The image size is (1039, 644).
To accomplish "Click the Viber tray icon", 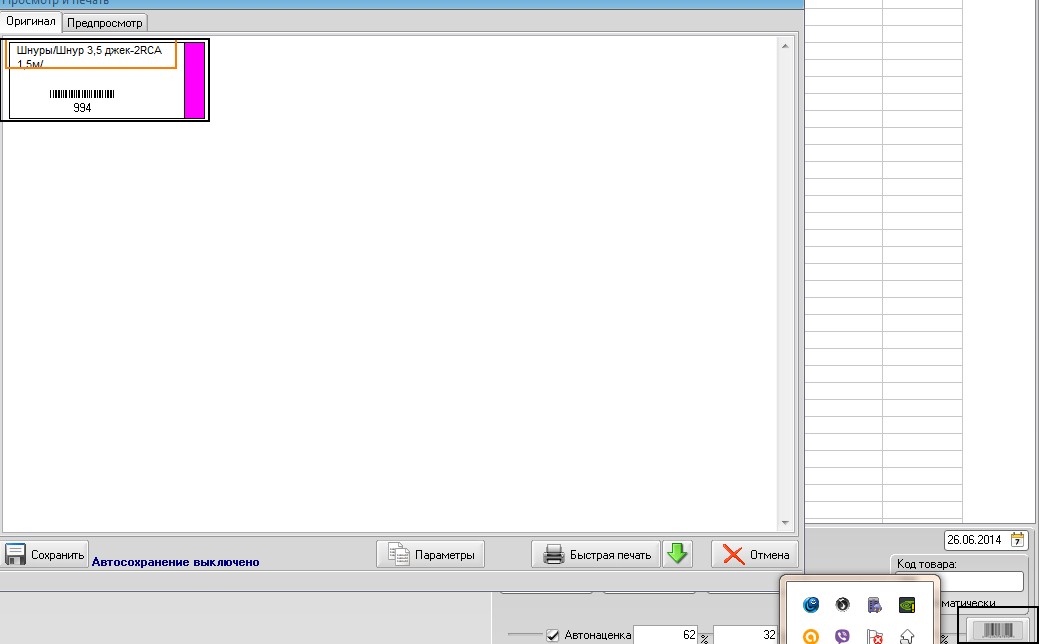I will tap(842, 637).
